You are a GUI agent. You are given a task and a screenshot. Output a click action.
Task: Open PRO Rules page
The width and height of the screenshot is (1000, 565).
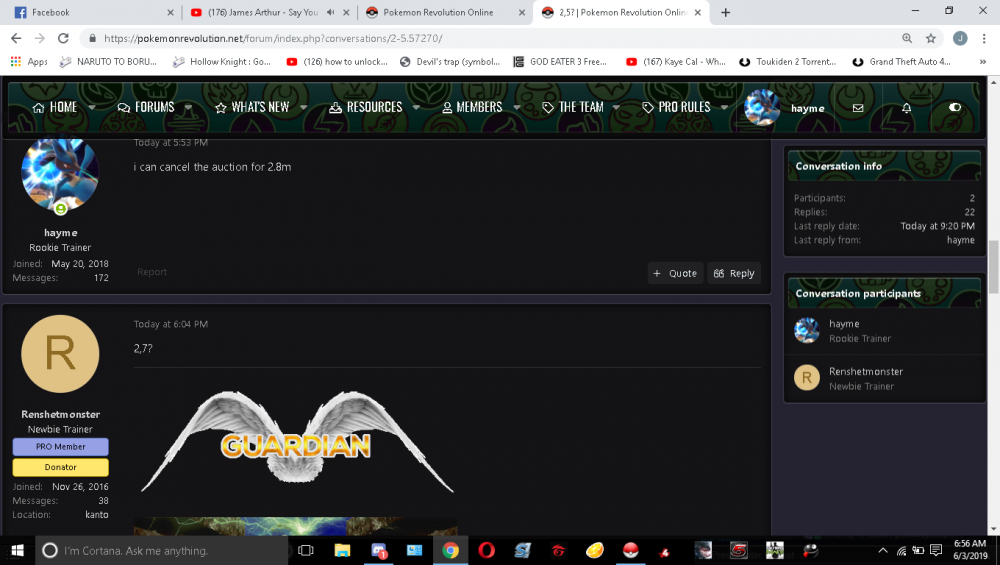point(676,107)
